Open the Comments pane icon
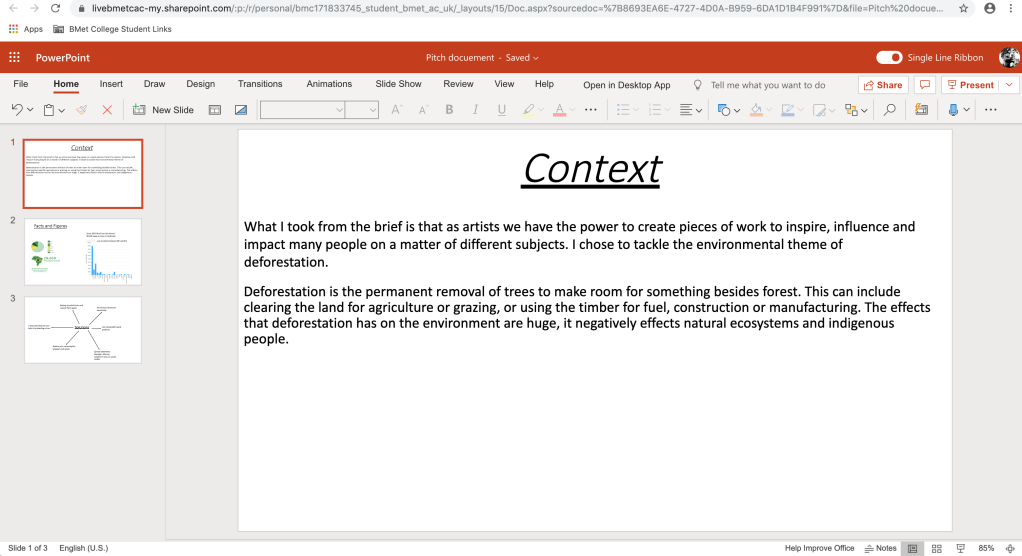 925,85
